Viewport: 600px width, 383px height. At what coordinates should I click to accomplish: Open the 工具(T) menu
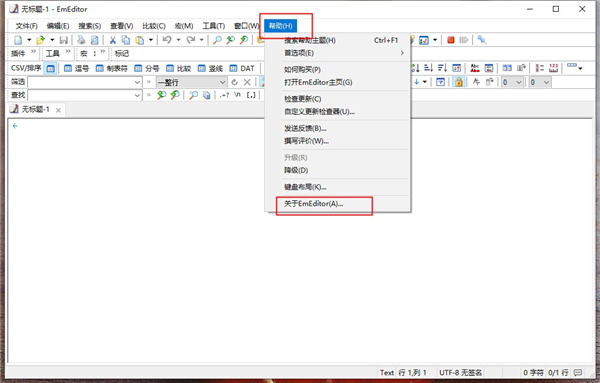(x=214, y=26)
